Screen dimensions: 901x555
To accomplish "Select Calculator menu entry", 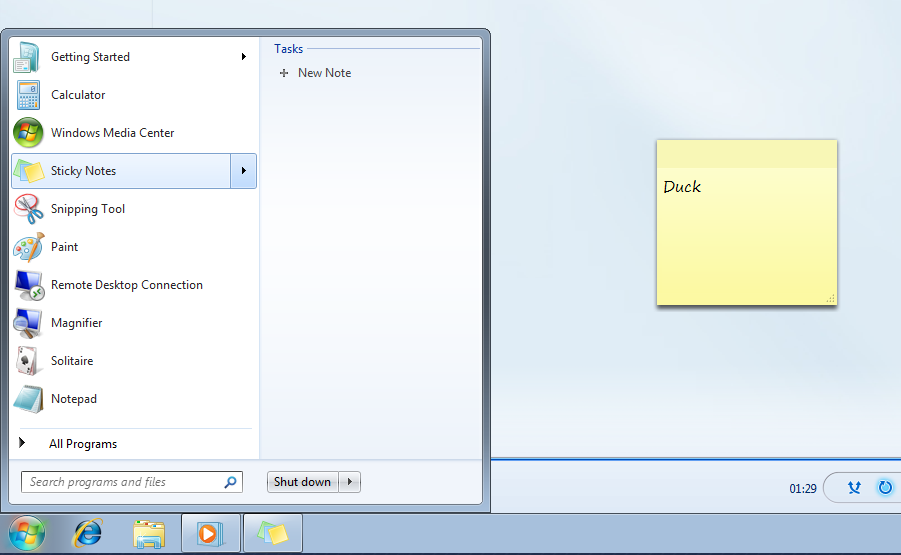I will point(134,95).
